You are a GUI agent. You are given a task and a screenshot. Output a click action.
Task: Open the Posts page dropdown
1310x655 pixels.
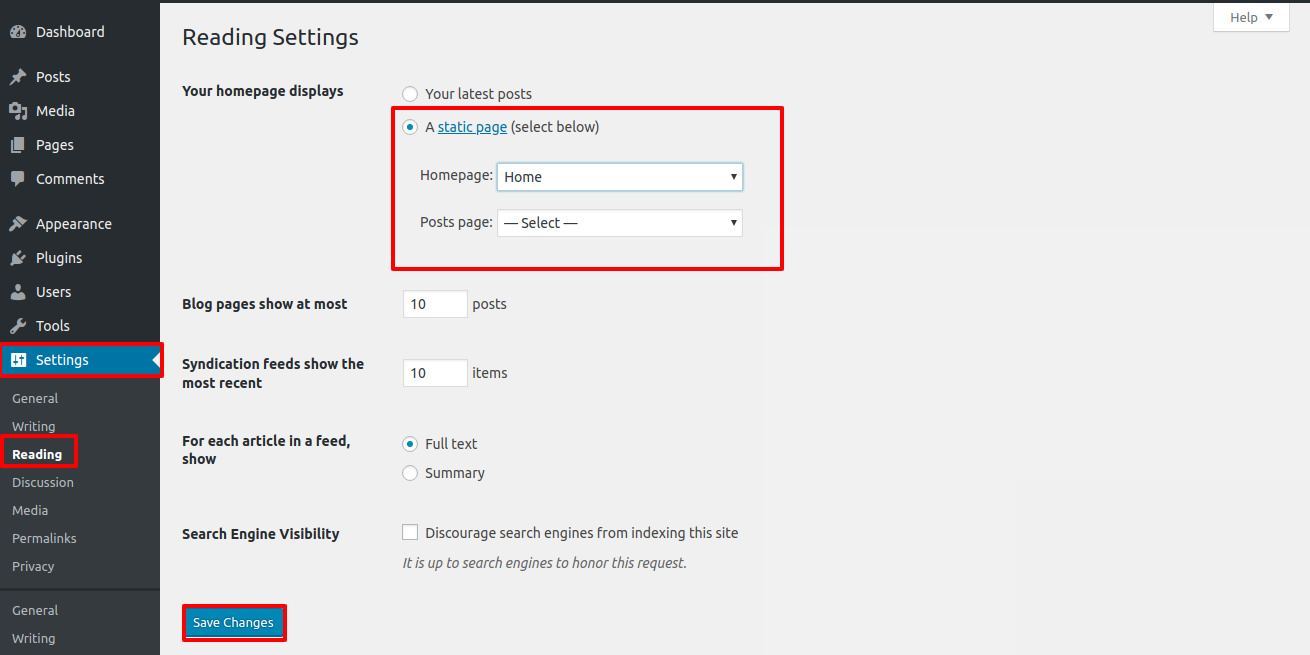(x=619, y=223)
